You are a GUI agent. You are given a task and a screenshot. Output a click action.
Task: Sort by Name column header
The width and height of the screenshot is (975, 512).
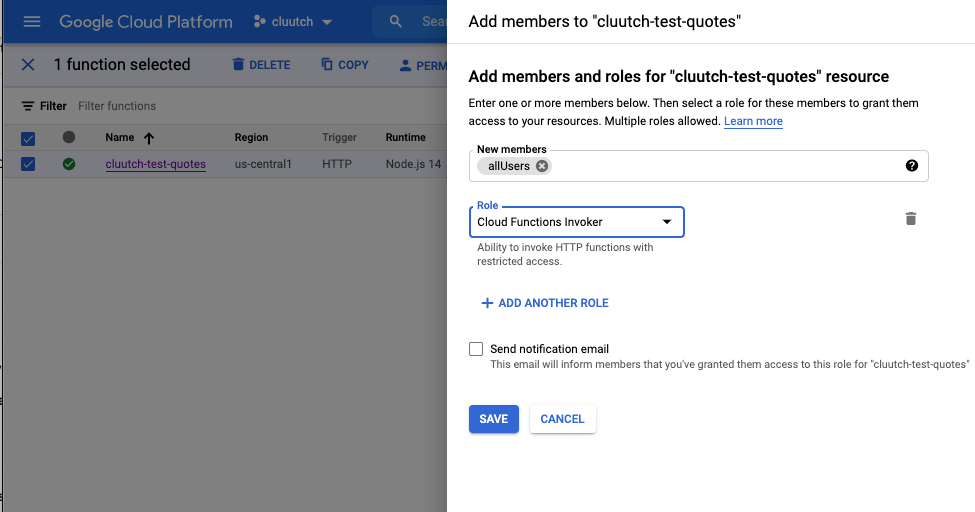click(119, 137)
